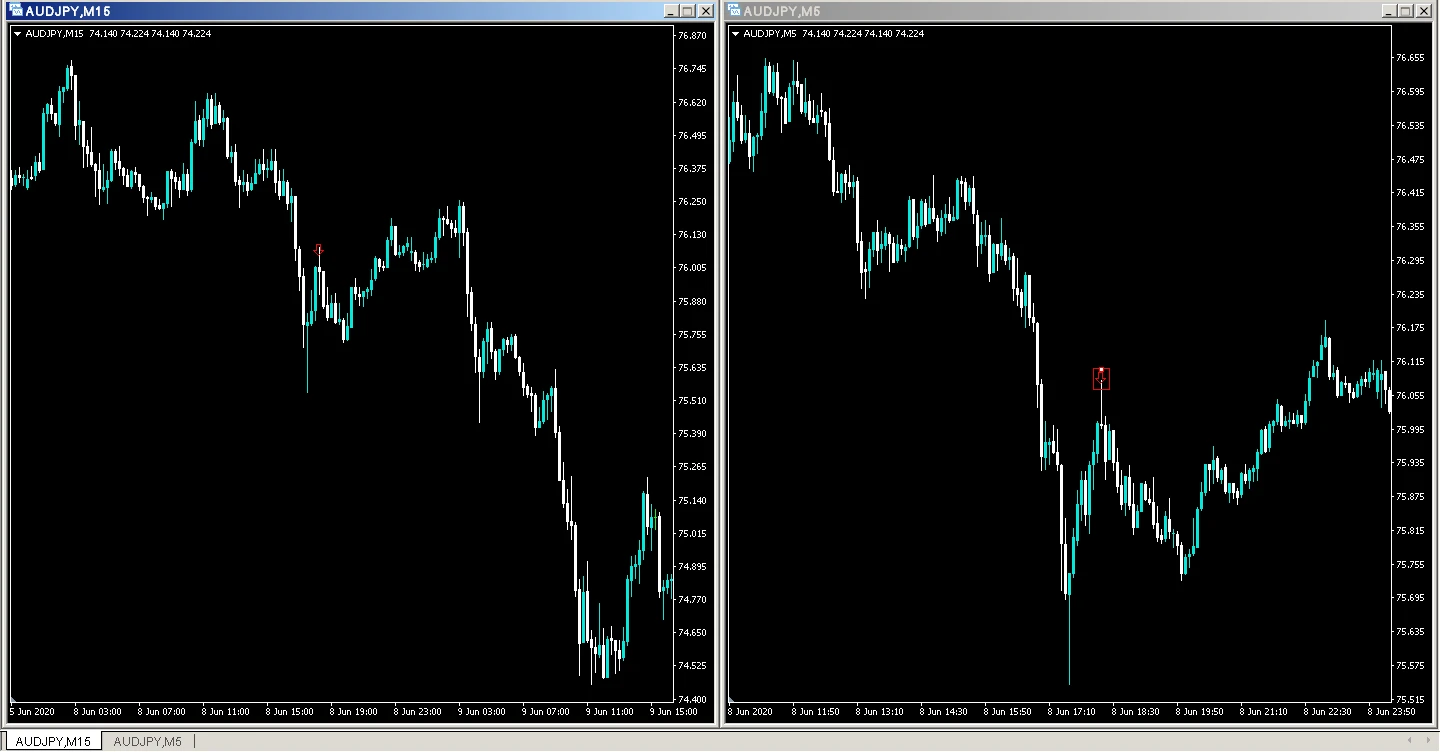This screenshot has height=752, width=1440.
Task: Click the AUDJPY,M15 window title icon
Action: 16,10
